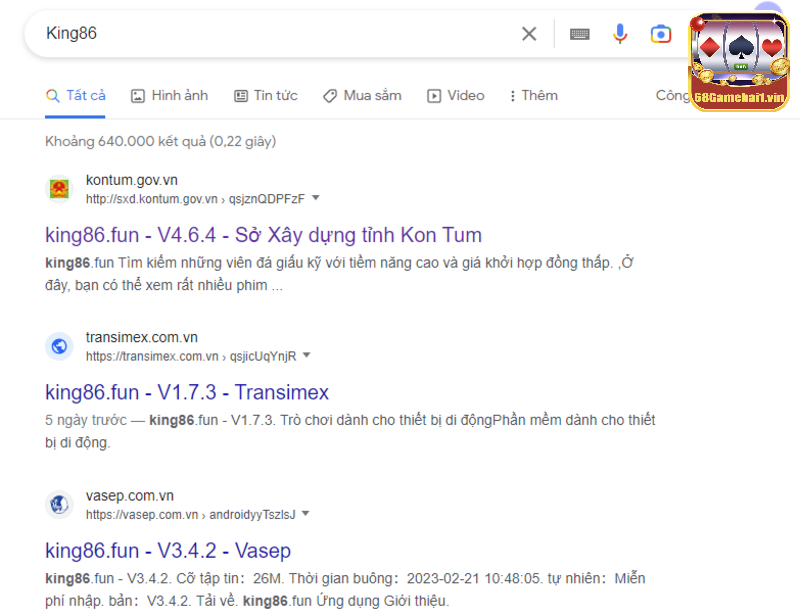
Task: Expand options arrow next to transimex.com.vn URL
Action: click(307, 355)
